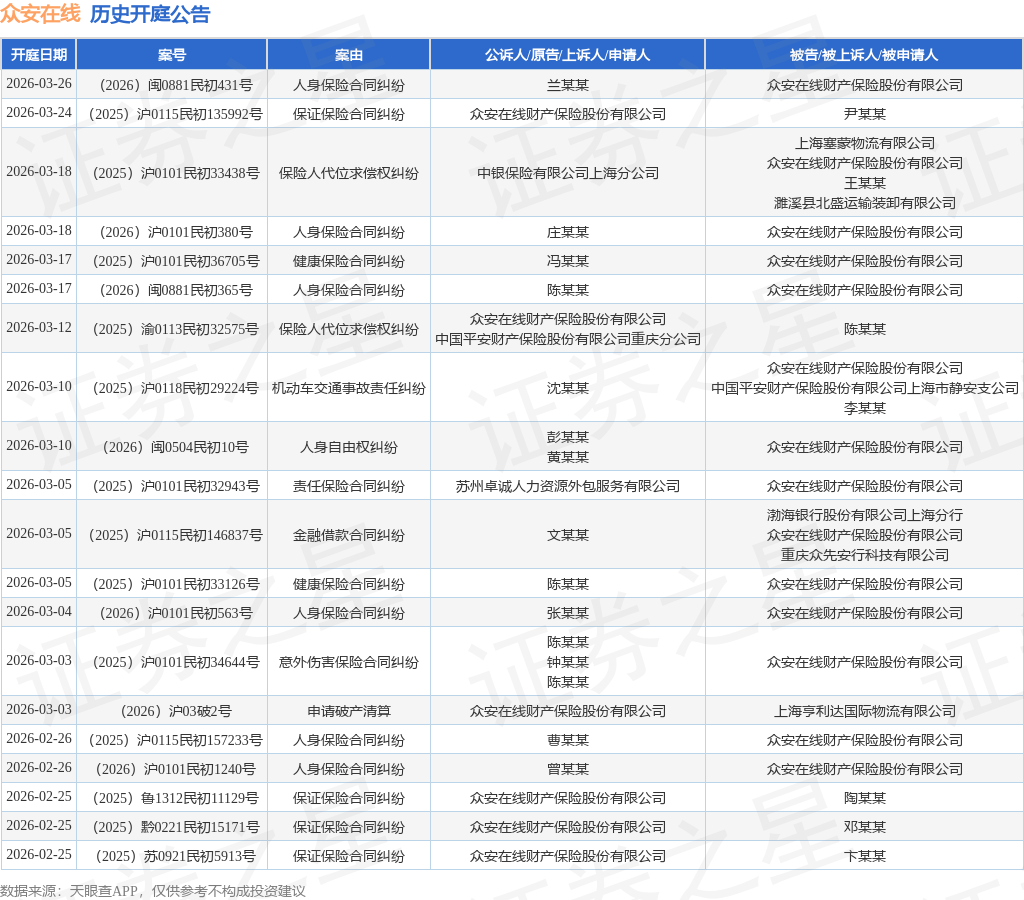Select case number (2025)鲁1312民初11129号
The width and height of the screenshot is (1024, 900).
pyautogui.click(x=176, y=798)
